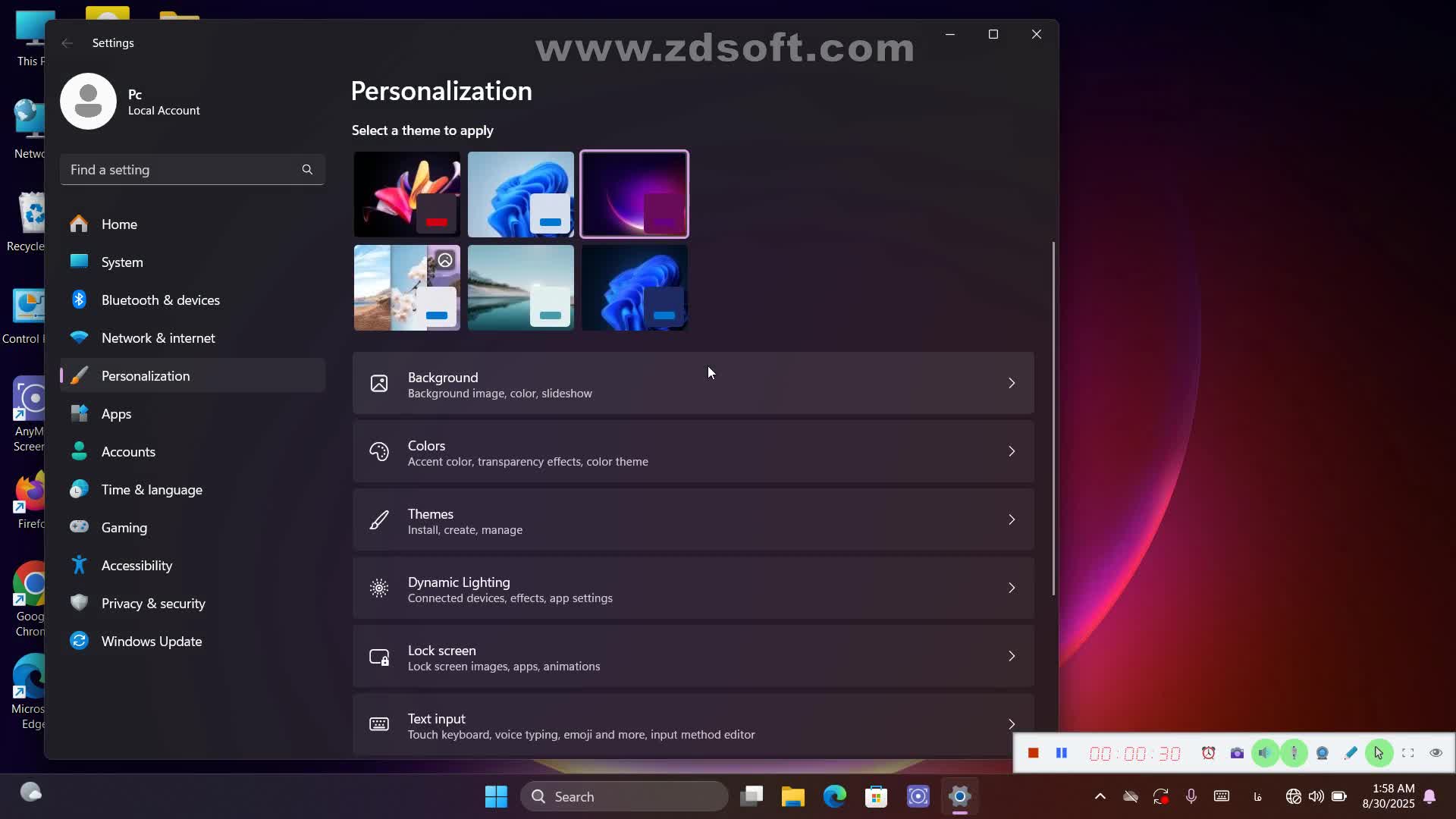Open Microsoft Edge from the taskbar

click(835, 796)
